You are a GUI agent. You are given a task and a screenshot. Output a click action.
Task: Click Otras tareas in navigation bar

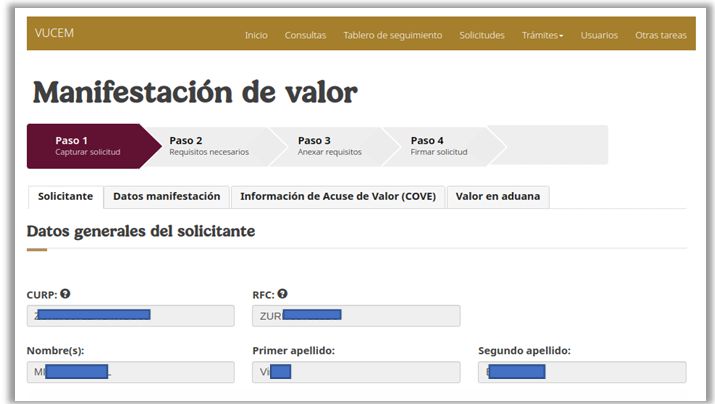coord(660,35)
